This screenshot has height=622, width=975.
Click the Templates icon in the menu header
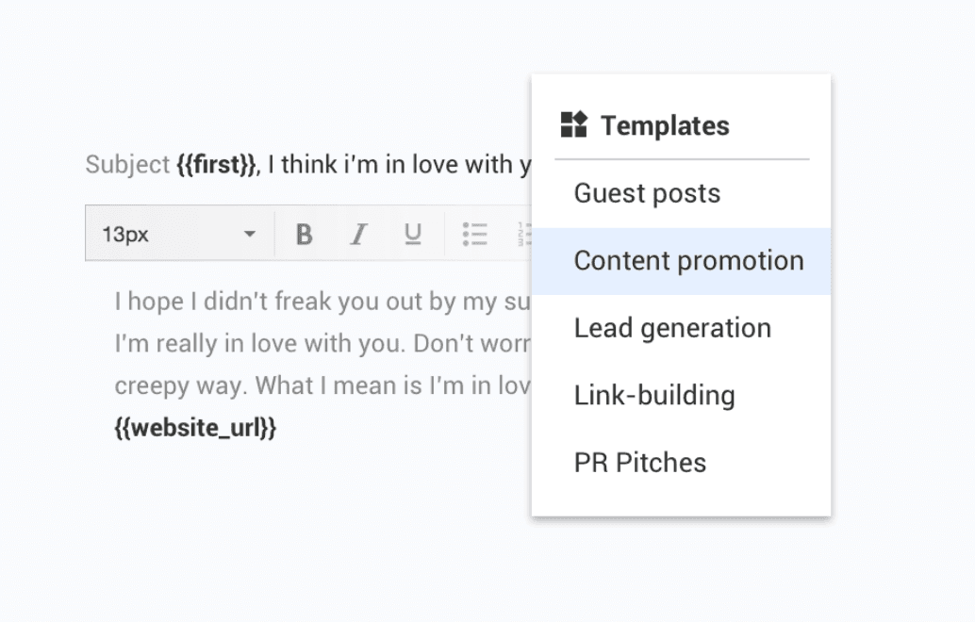point(573,125)
